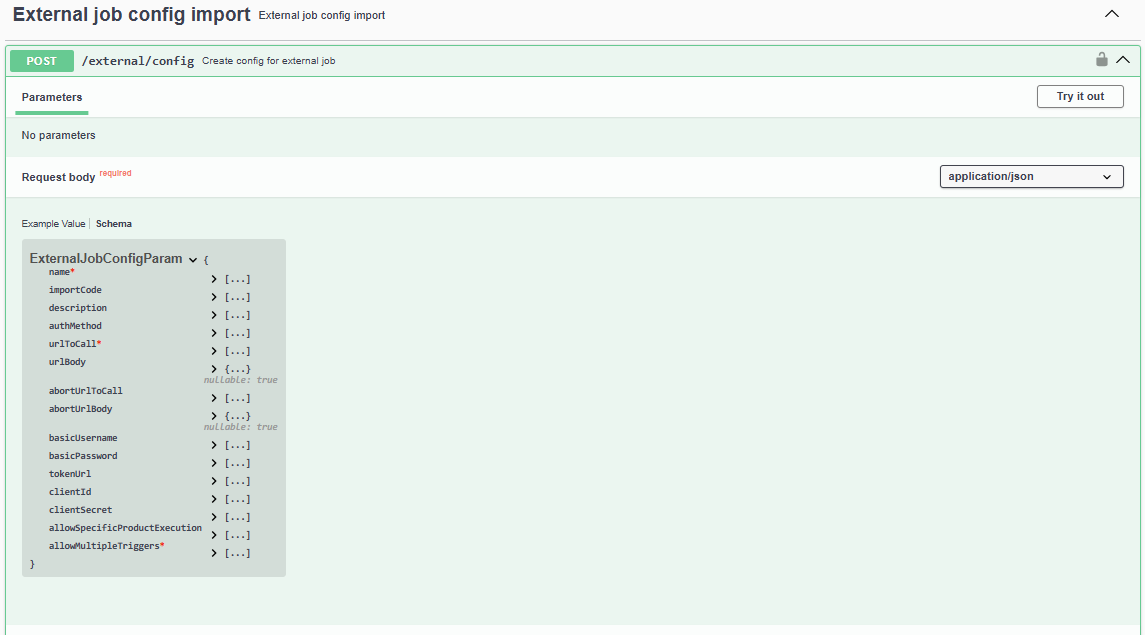Expand the allowMultipleTriggers property
The height and width of the screenshot is (635, 1145).
214,553
